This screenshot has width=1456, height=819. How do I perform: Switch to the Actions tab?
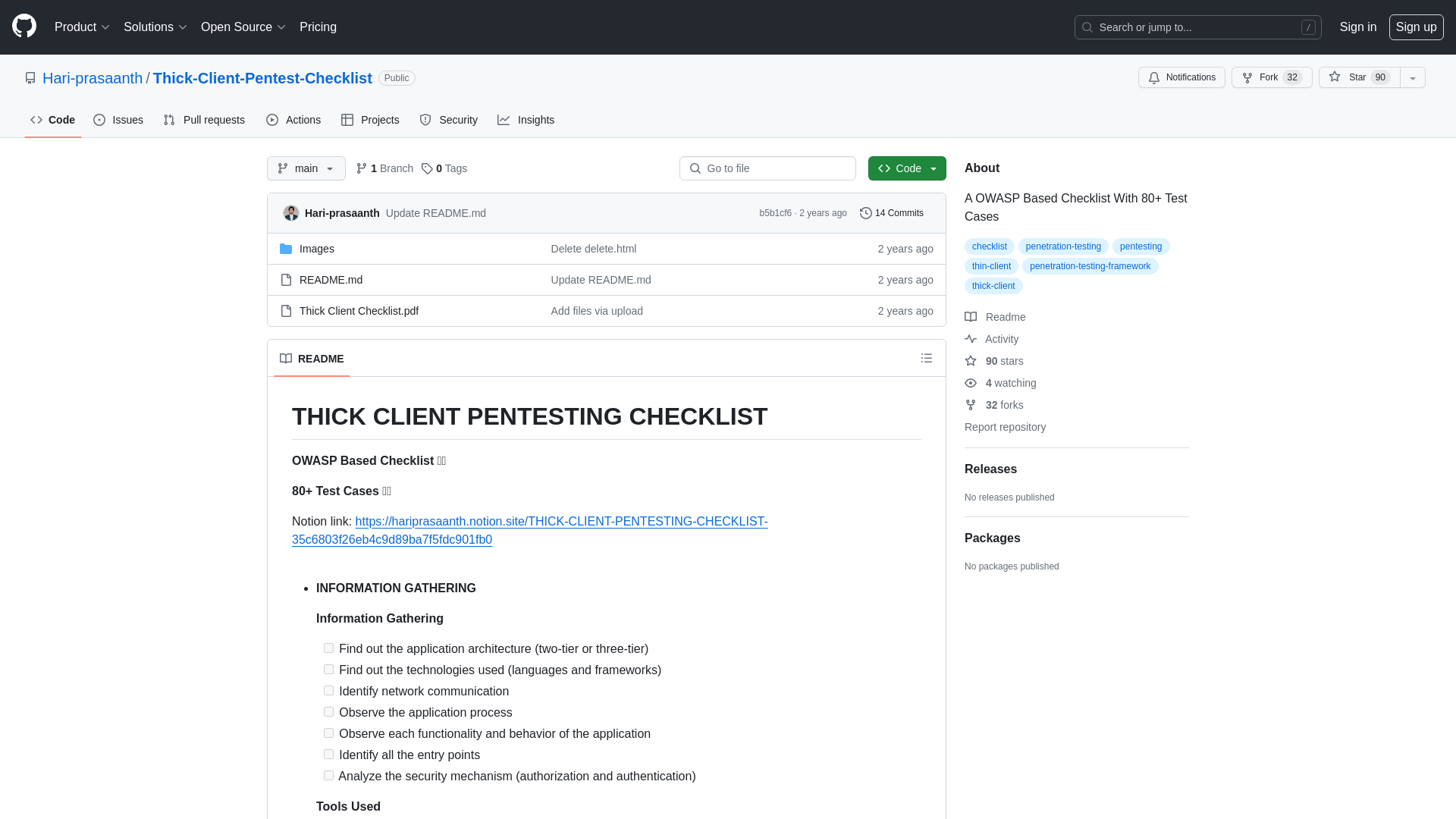(x=293, y=120)
